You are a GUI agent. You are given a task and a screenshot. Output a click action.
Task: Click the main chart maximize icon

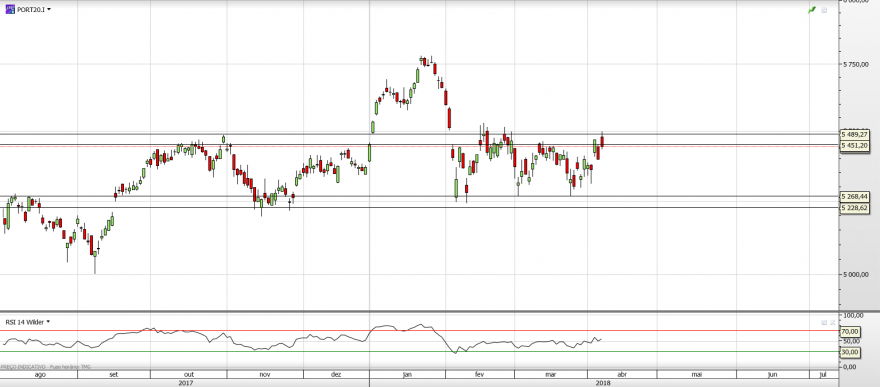pyautogui.click(x=824, y=10)
